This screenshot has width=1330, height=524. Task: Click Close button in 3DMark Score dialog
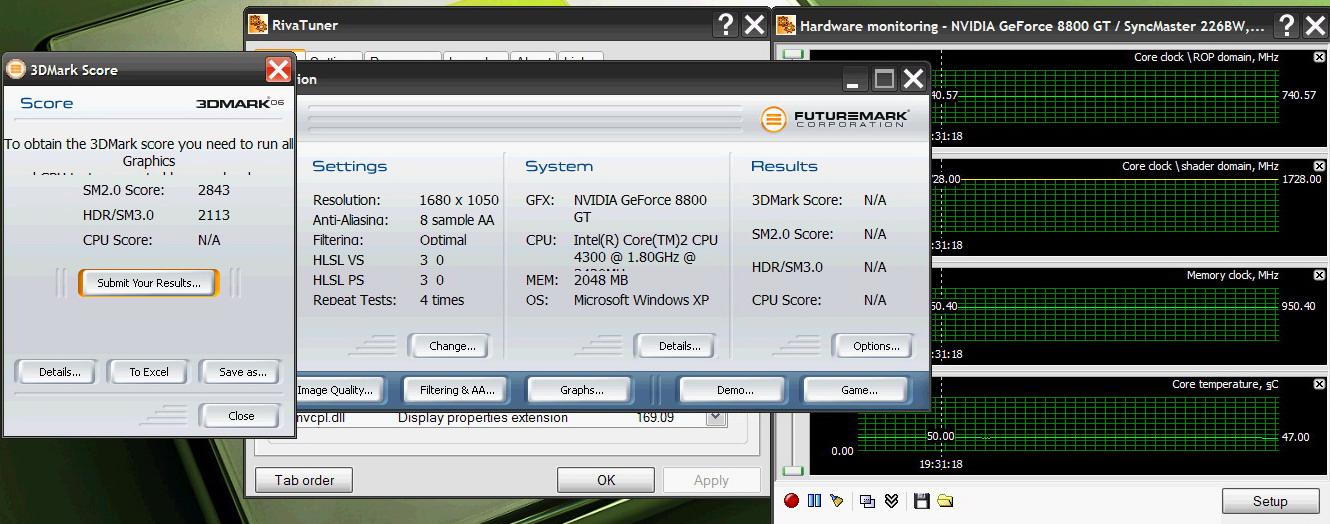coord(241,416)
